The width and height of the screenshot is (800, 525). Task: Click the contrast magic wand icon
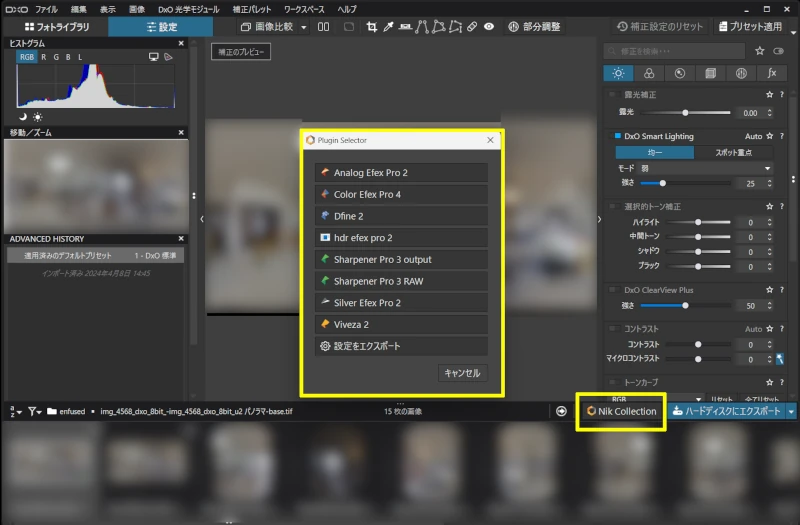pyautogui.click(x=779, y=358)
